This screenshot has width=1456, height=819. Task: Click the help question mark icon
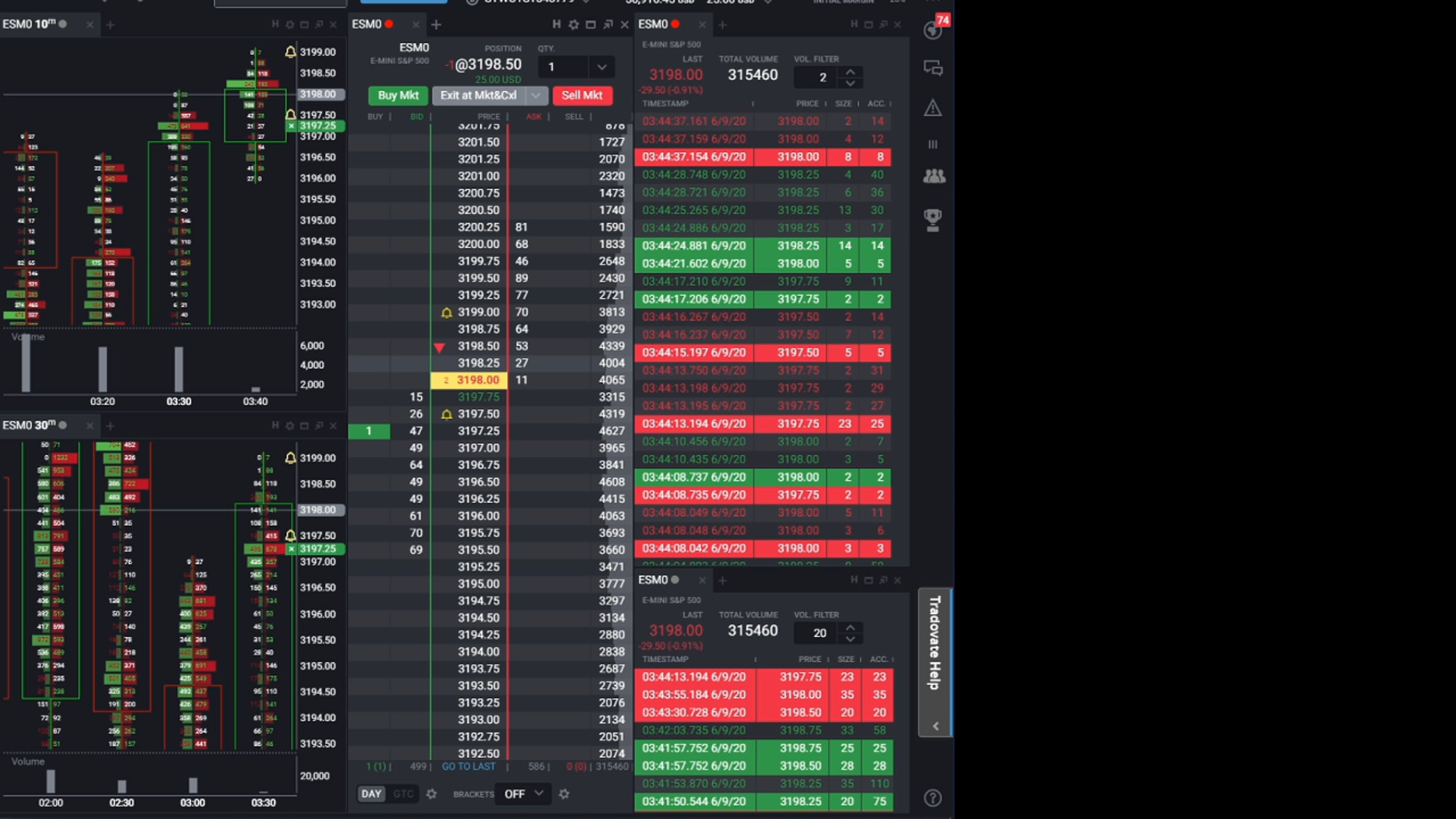(933, 798)
